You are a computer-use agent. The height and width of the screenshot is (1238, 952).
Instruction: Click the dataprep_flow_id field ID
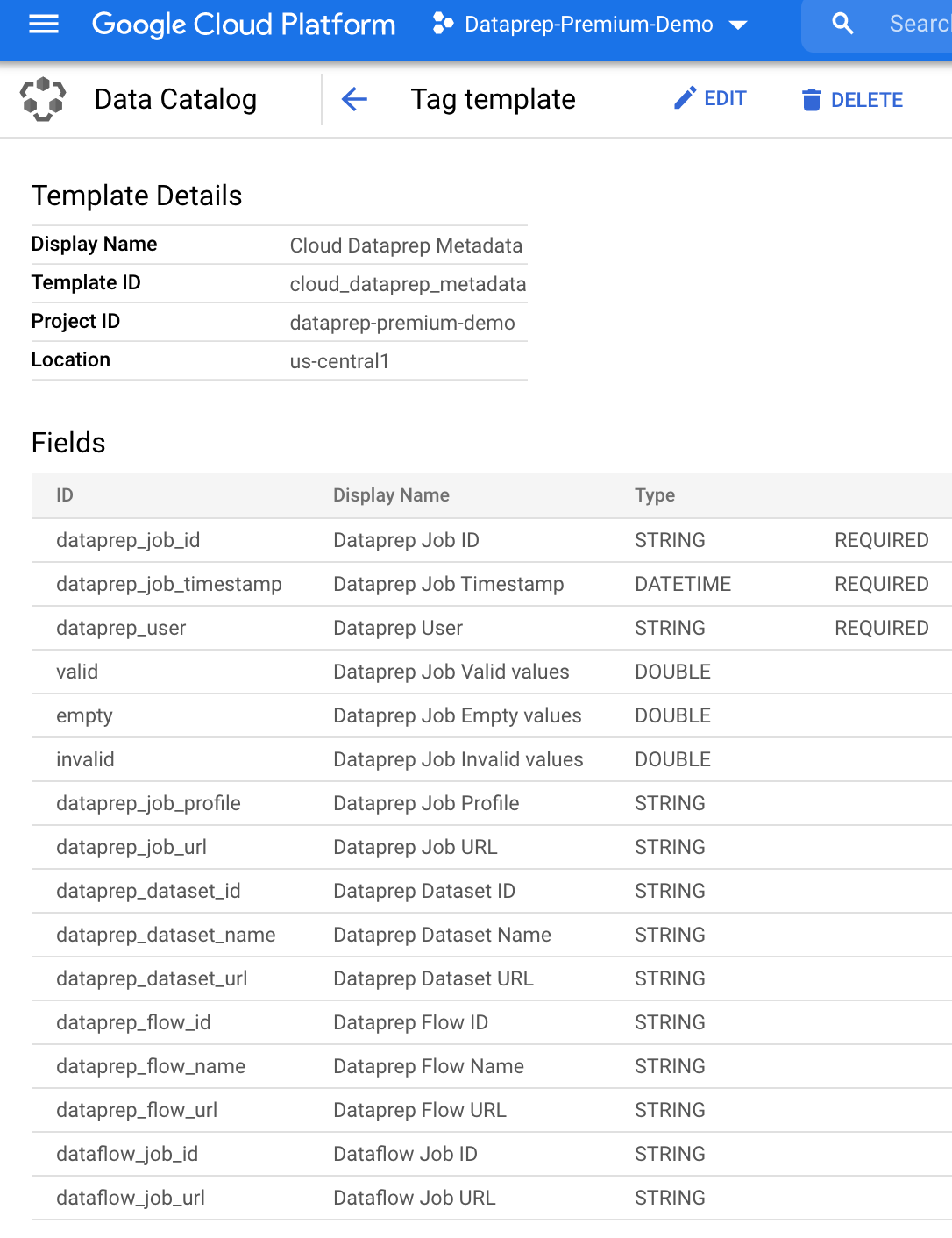coord(133,1022)
